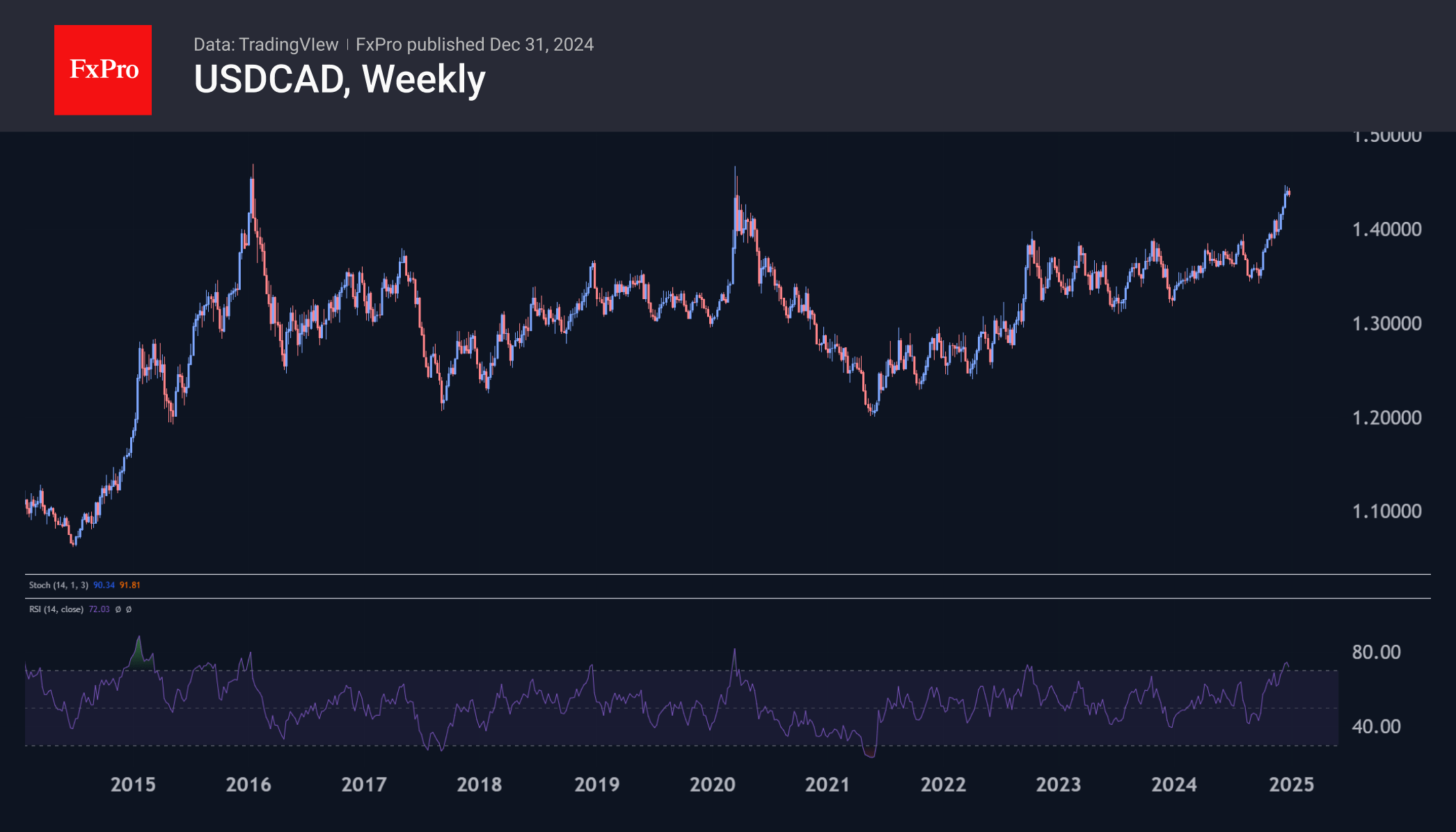Click the red FxPro logo
This screenshot has width=1456, height=832.
click(103, 70)
